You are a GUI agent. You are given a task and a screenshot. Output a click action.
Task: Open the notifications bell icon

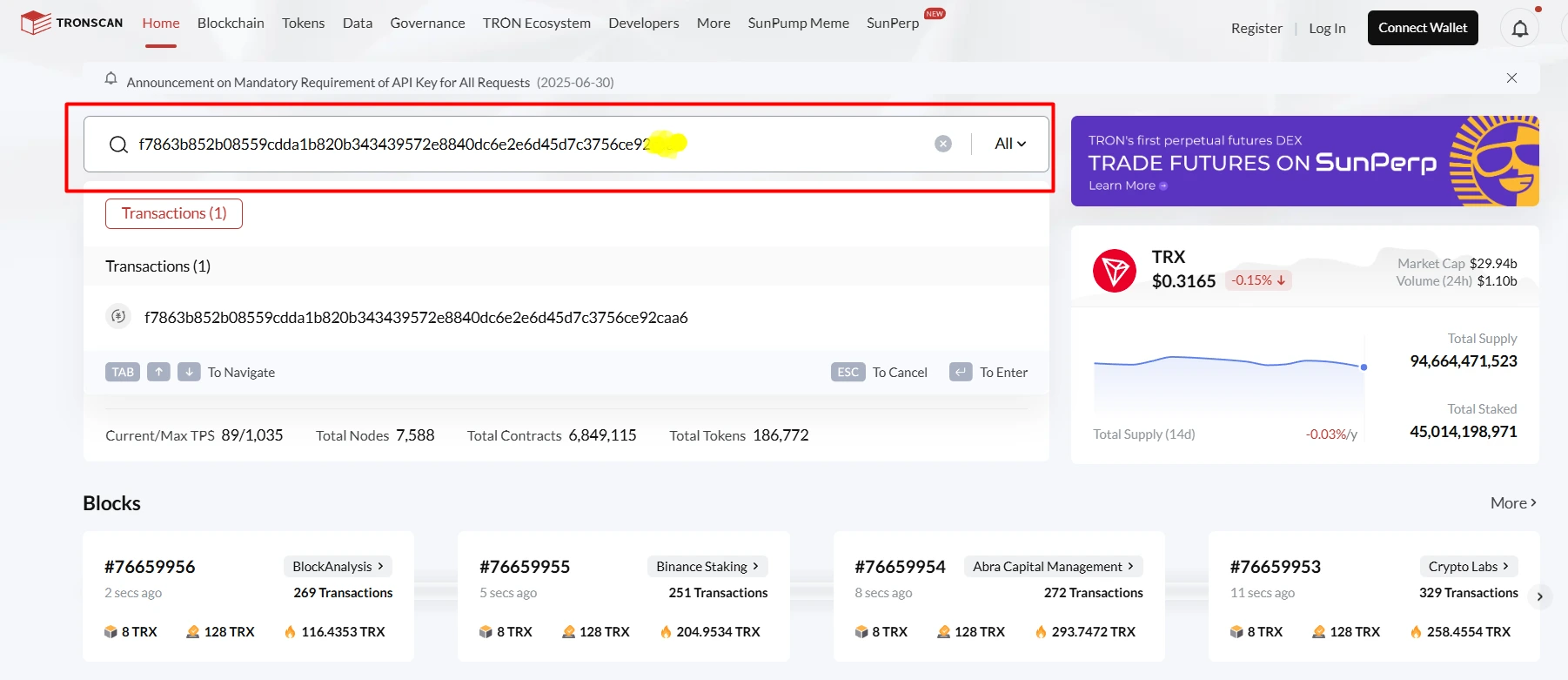pos(1519,29)
